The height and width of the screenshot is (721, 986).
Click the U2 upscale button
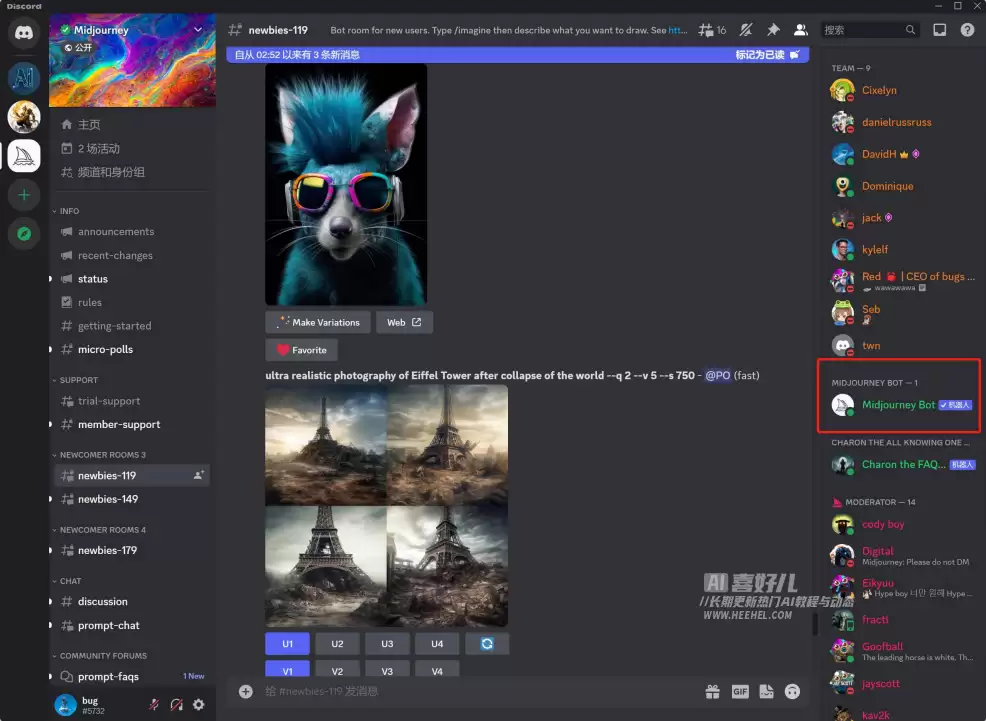click(338, 644)
